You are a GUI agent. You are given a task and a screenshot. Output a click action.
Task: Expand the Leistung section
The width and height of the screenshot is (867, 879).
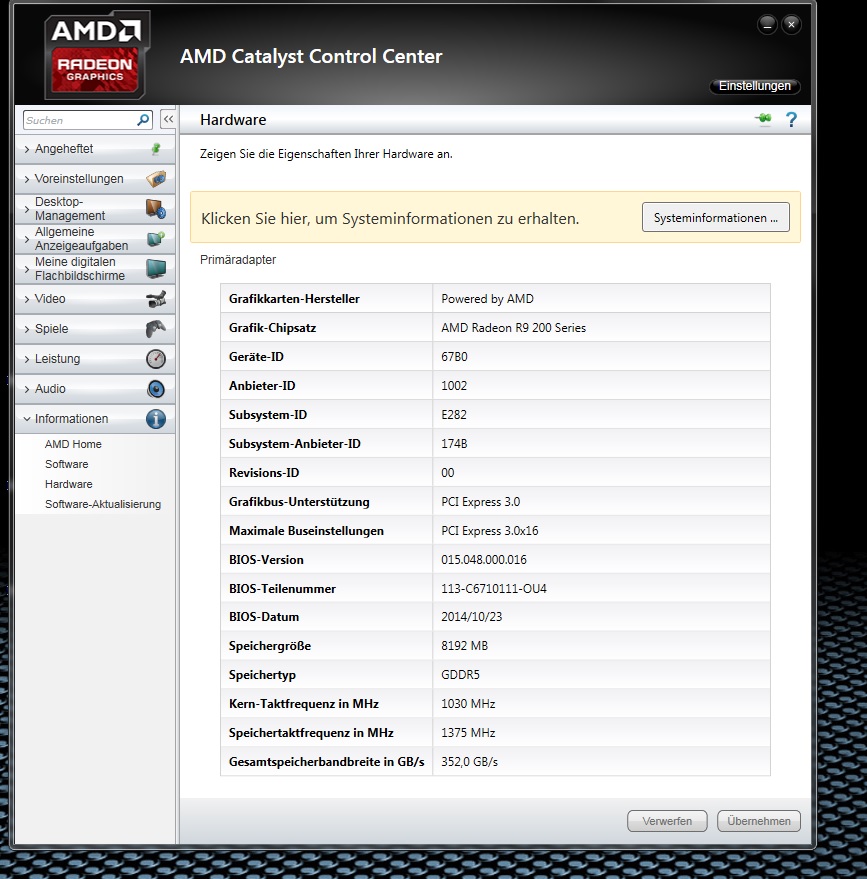tap(95, 359)
